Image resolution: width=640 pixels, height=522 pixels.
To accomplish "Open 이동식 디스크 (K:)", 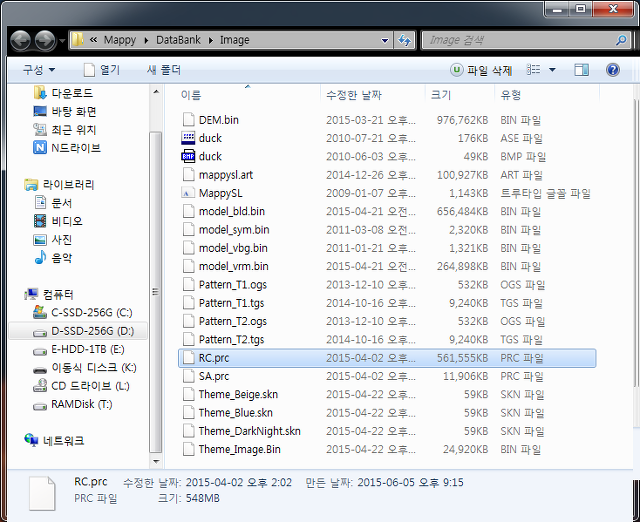I will point(84,368).
